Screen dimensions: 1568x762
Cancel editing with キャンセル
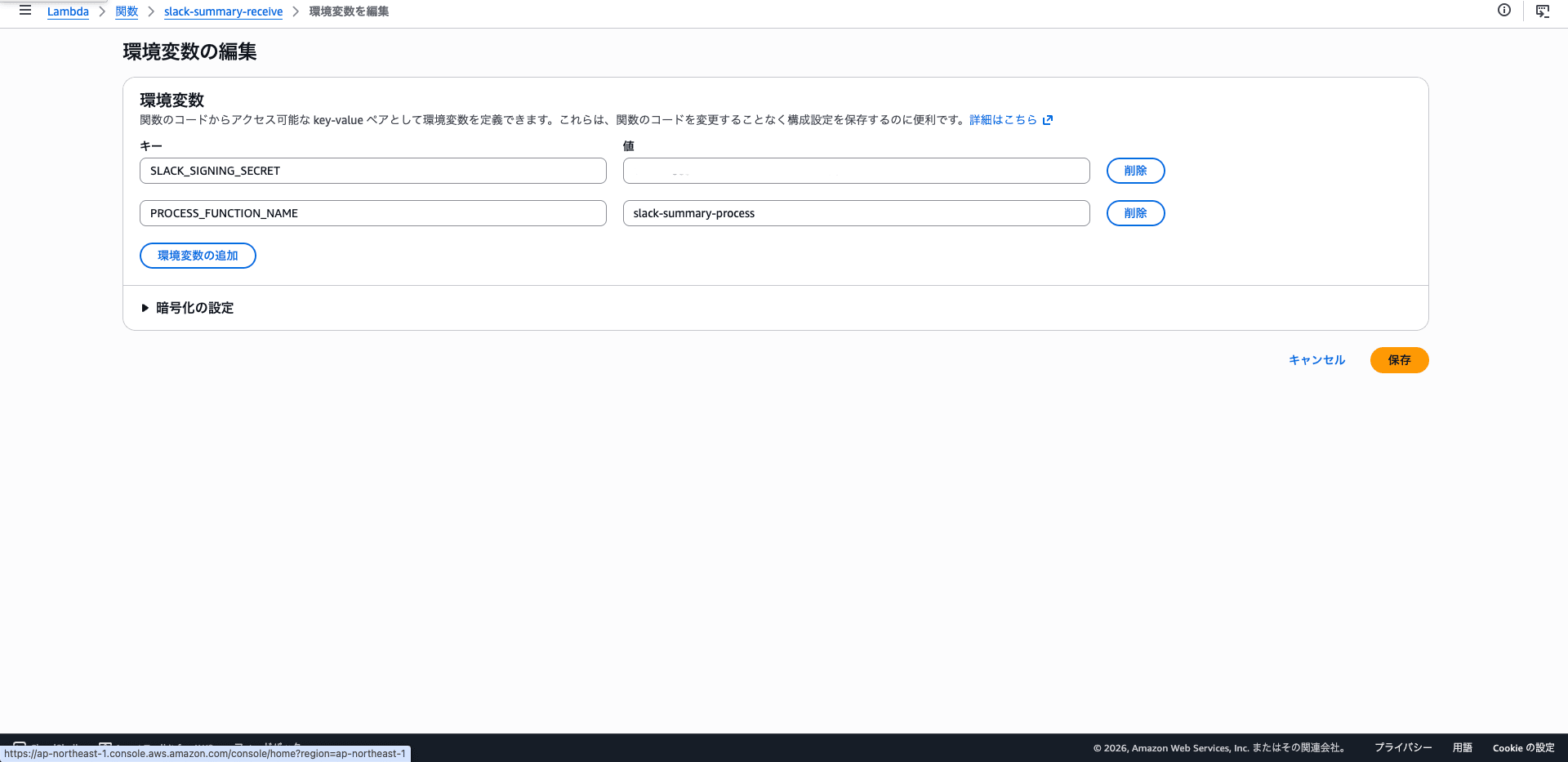click(x=1316, y=360)
